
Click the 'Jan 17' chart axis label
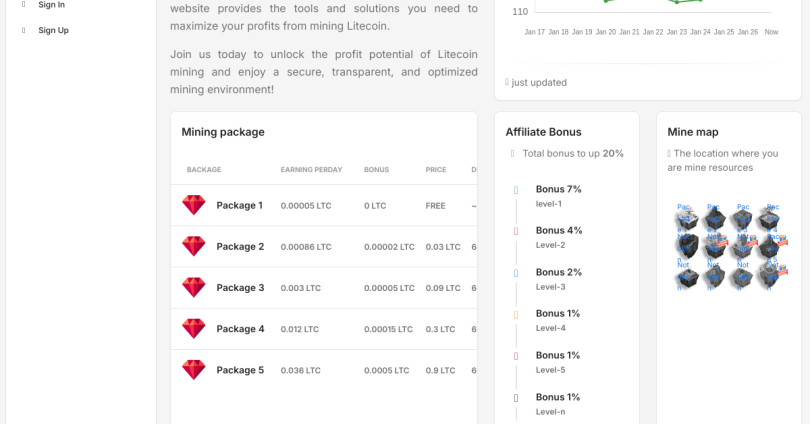(535, 32)
